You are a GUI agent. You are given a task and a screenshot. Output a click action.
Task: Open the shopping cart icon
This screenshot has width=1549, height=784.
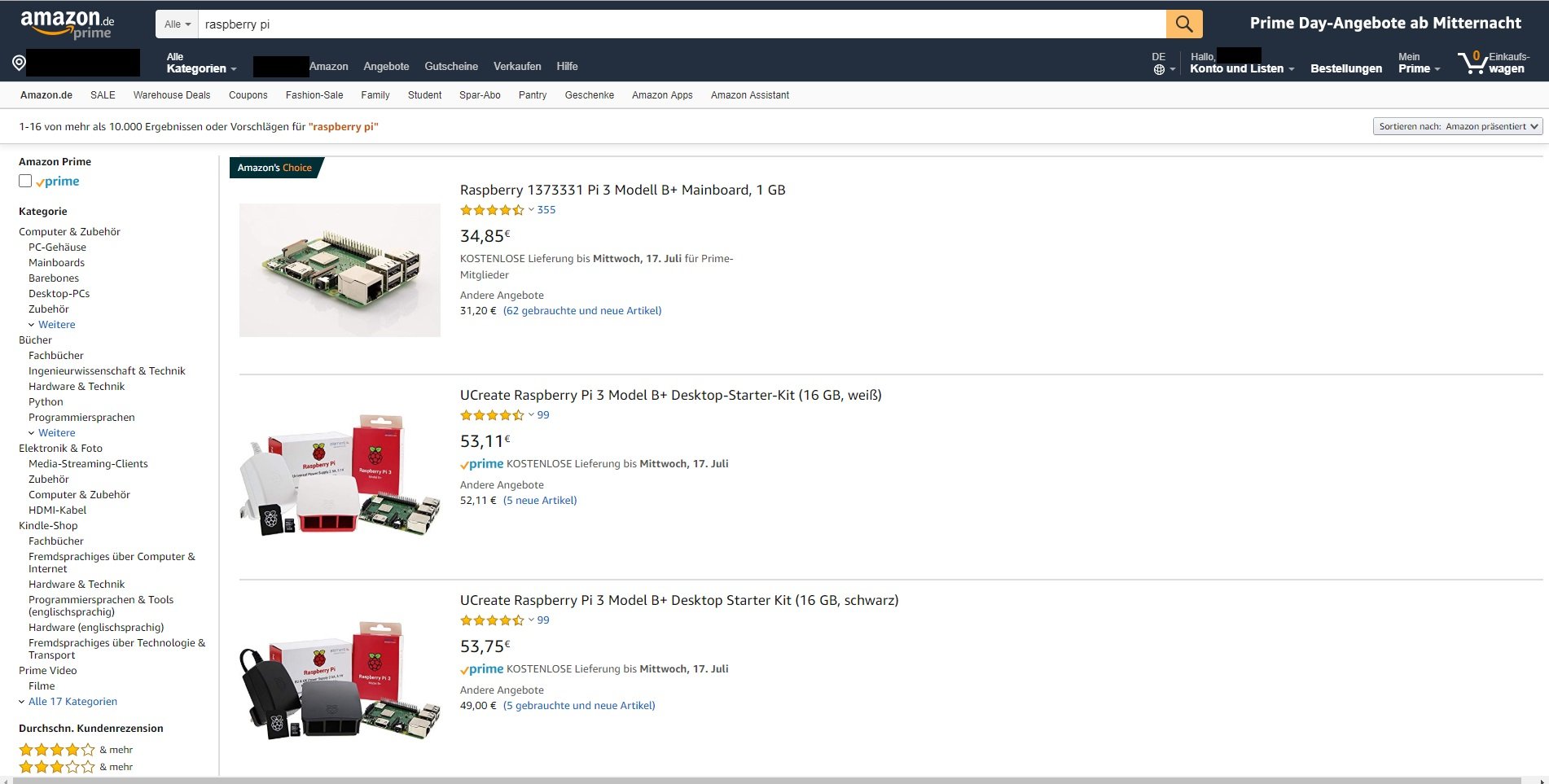tap(1472, 63)
